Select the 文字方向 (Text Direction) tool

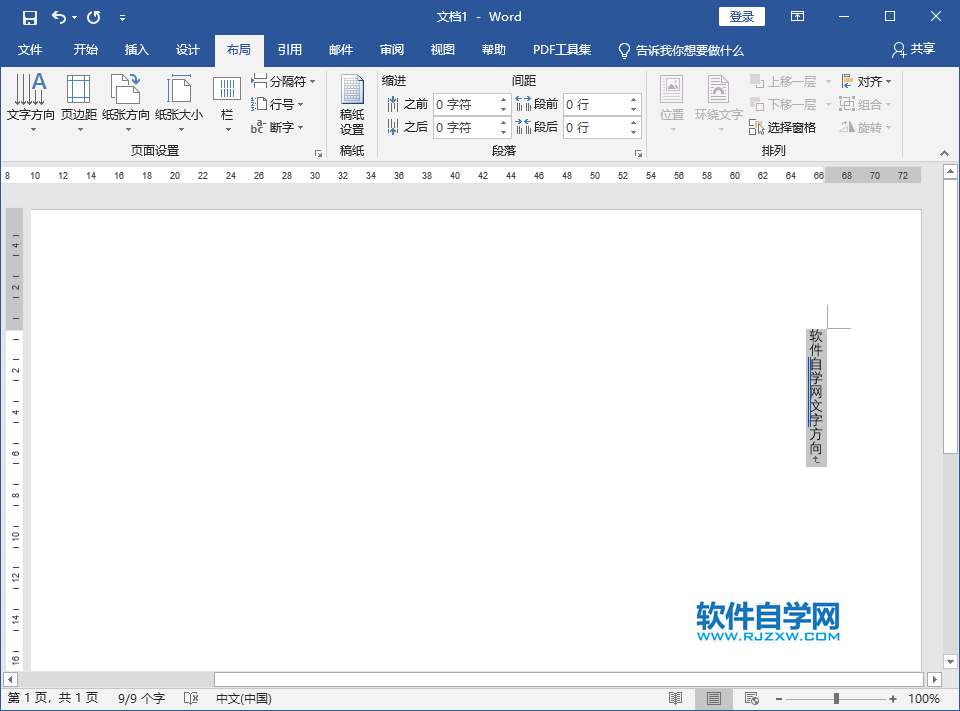click(30, 100)
